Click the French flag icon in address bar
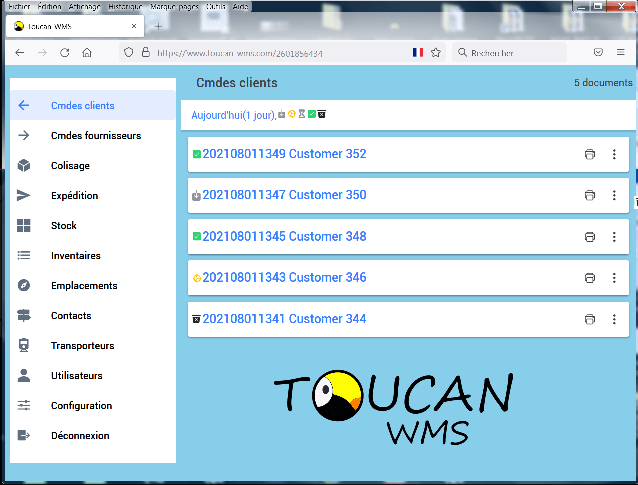 click(418, 52)
